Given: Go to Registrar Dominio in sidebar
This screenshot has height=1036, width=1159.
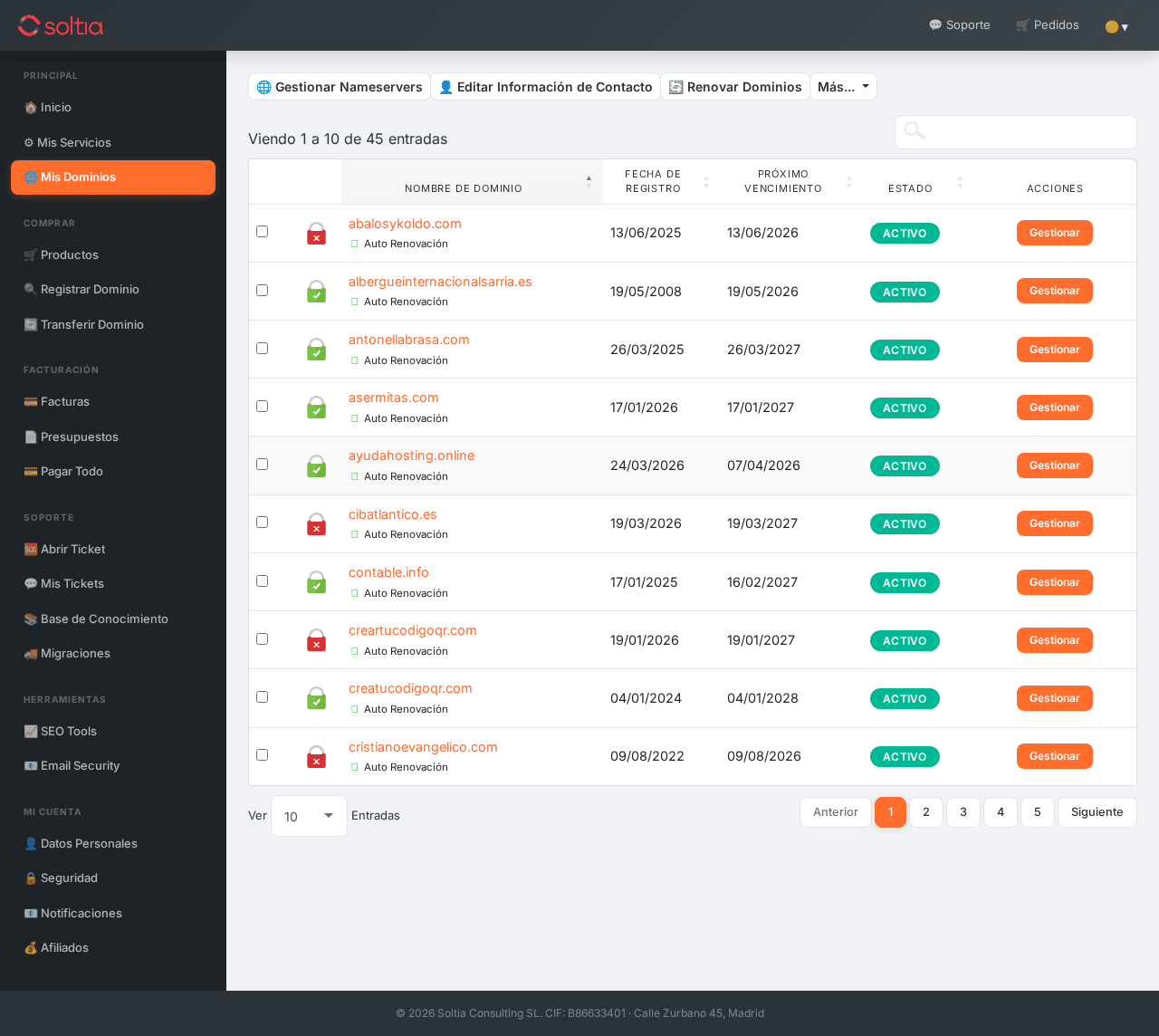Looking at the screenshot, I should (x=89, y=290).
